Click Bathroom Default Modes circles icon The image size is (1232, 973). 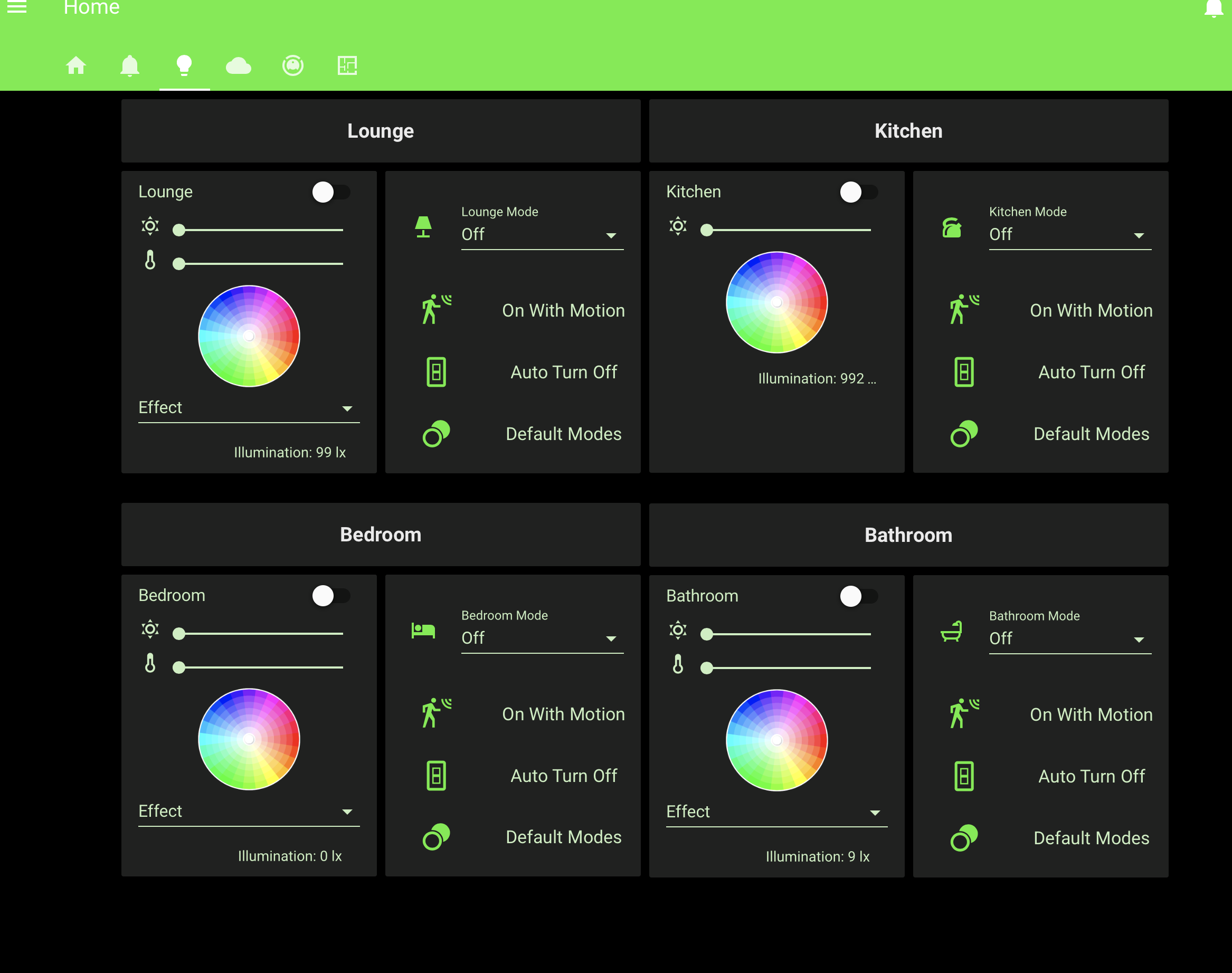point(964,838)
